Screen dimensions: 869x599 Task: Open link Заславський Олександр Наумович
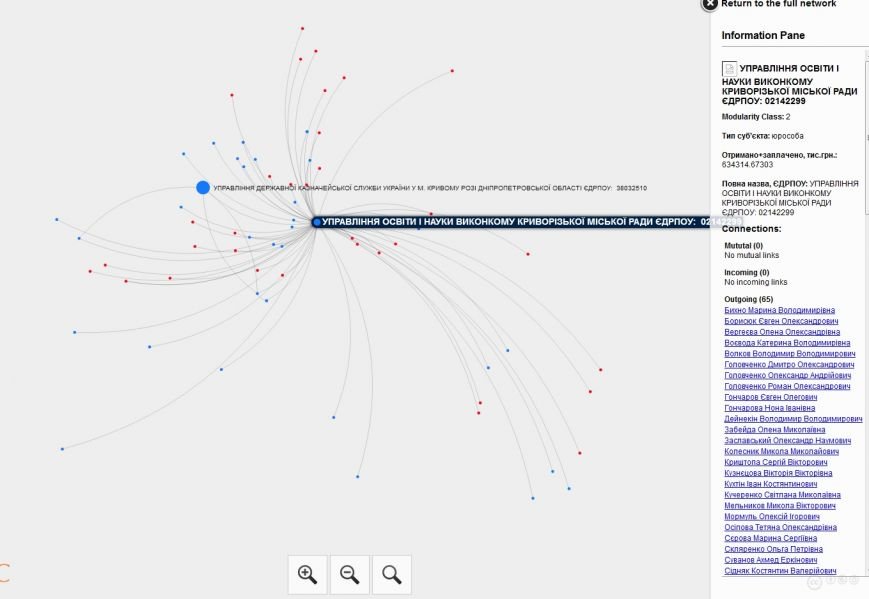coord(788,441)
